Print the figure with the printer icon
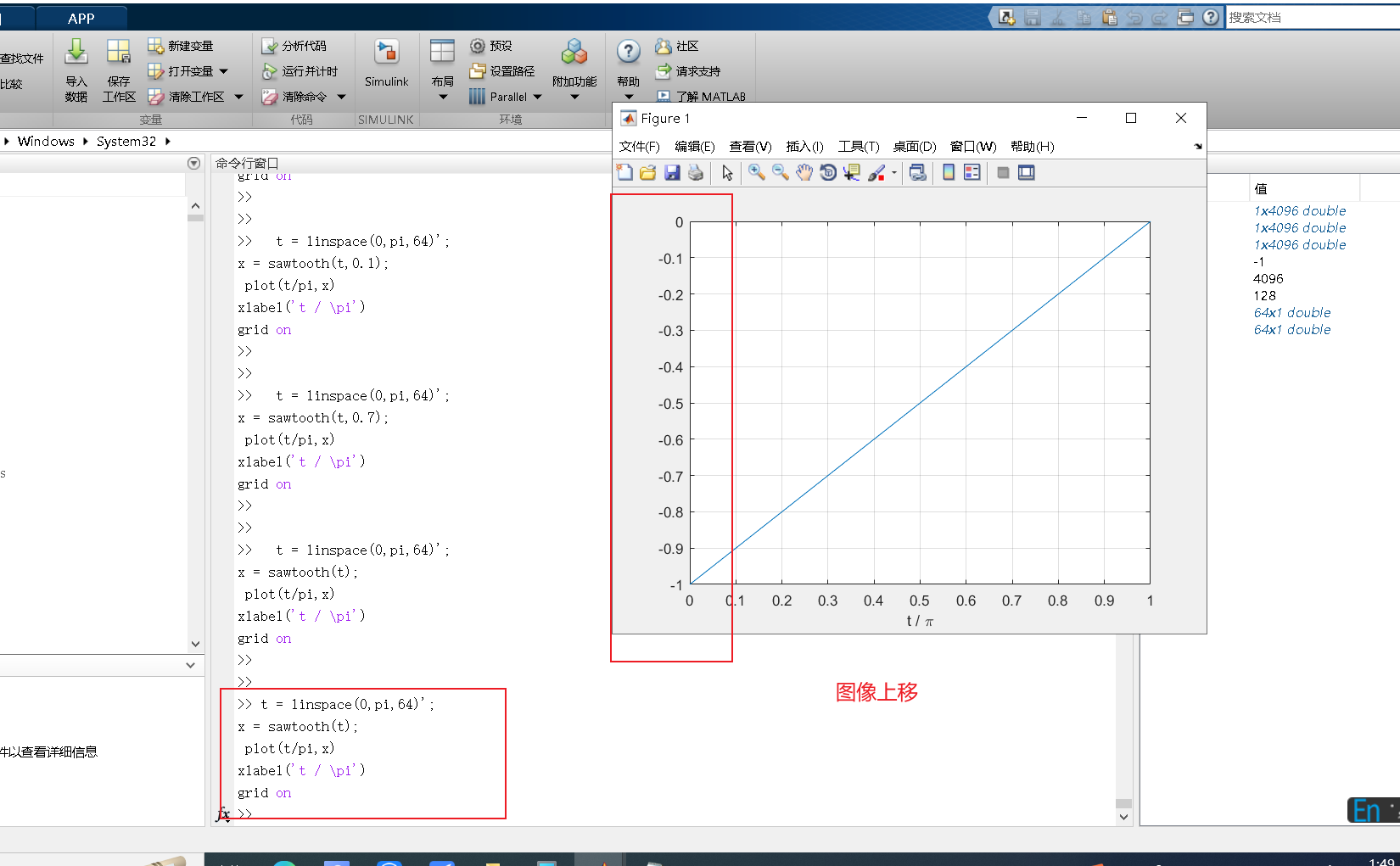This screenshot has height=866, width=1400. pyautogui.click(x=696, y=173)
